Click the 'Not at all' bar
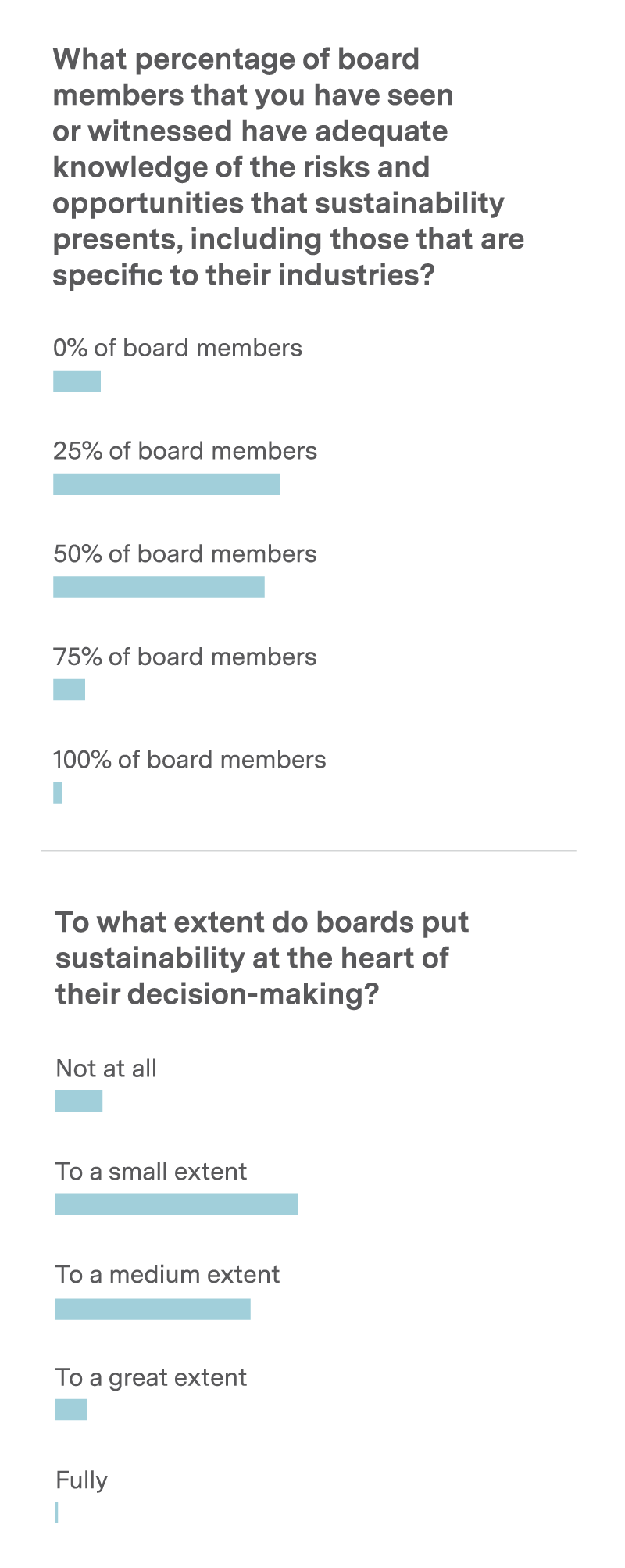The width and height of the screenshot is (625, 1568). click(x=79, y=1101)
